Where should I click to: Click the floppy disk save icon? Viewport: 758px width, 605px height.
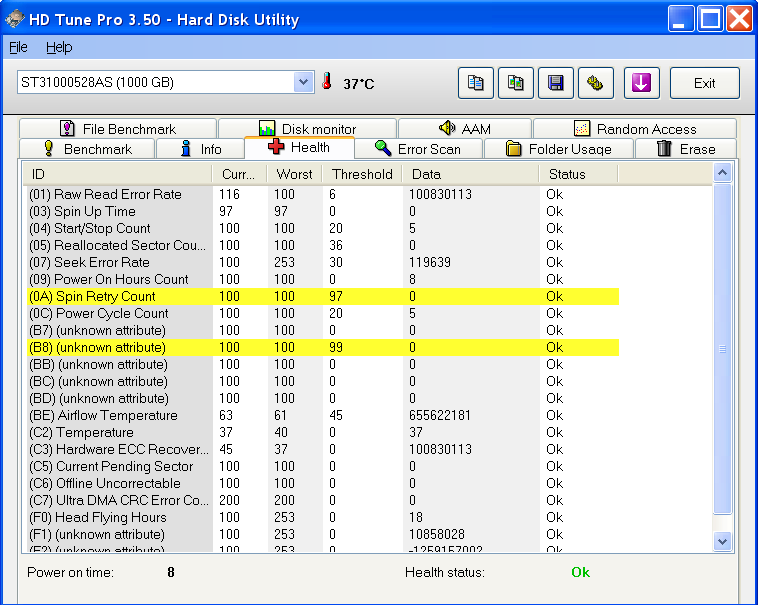(556, 84)
